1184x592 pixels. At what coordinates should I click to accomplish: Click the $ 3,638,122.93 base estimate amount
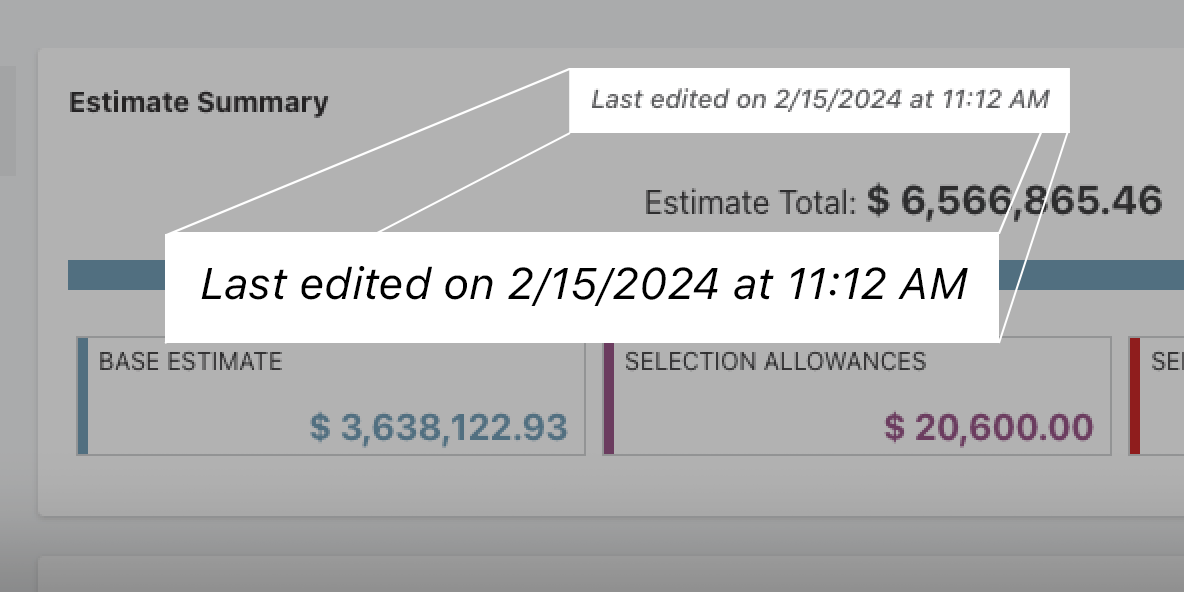[x=439, y=427]
